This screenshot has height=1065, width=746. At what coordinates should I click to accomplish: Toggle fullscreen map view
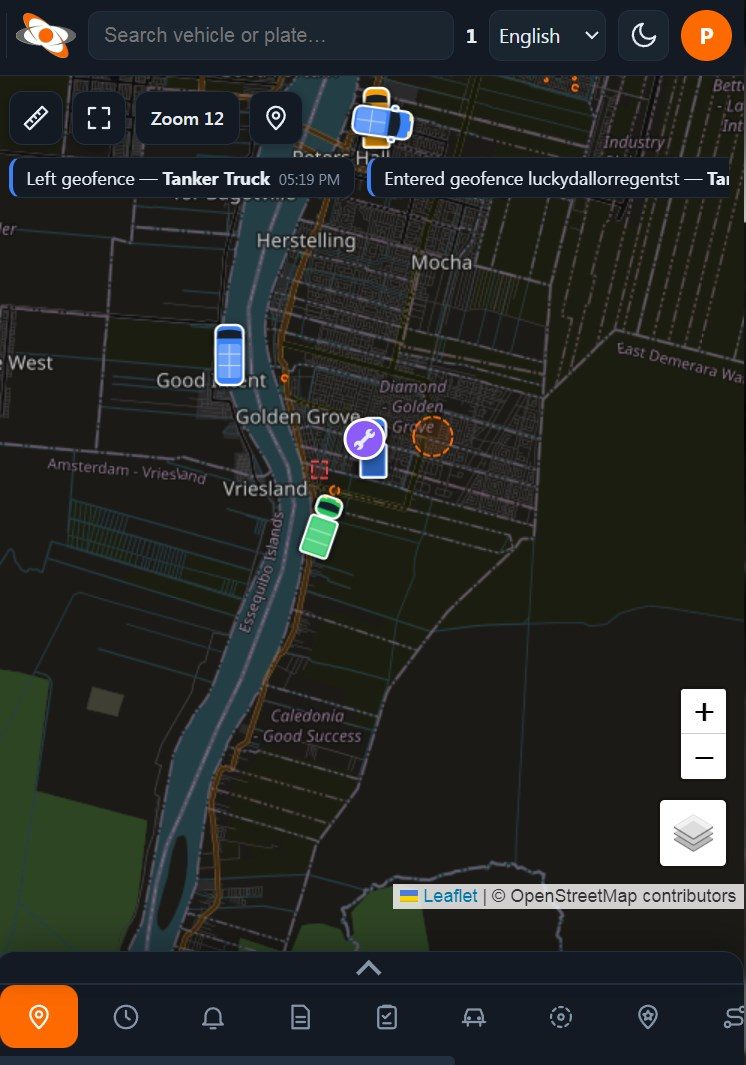click(x=99, y=118)
